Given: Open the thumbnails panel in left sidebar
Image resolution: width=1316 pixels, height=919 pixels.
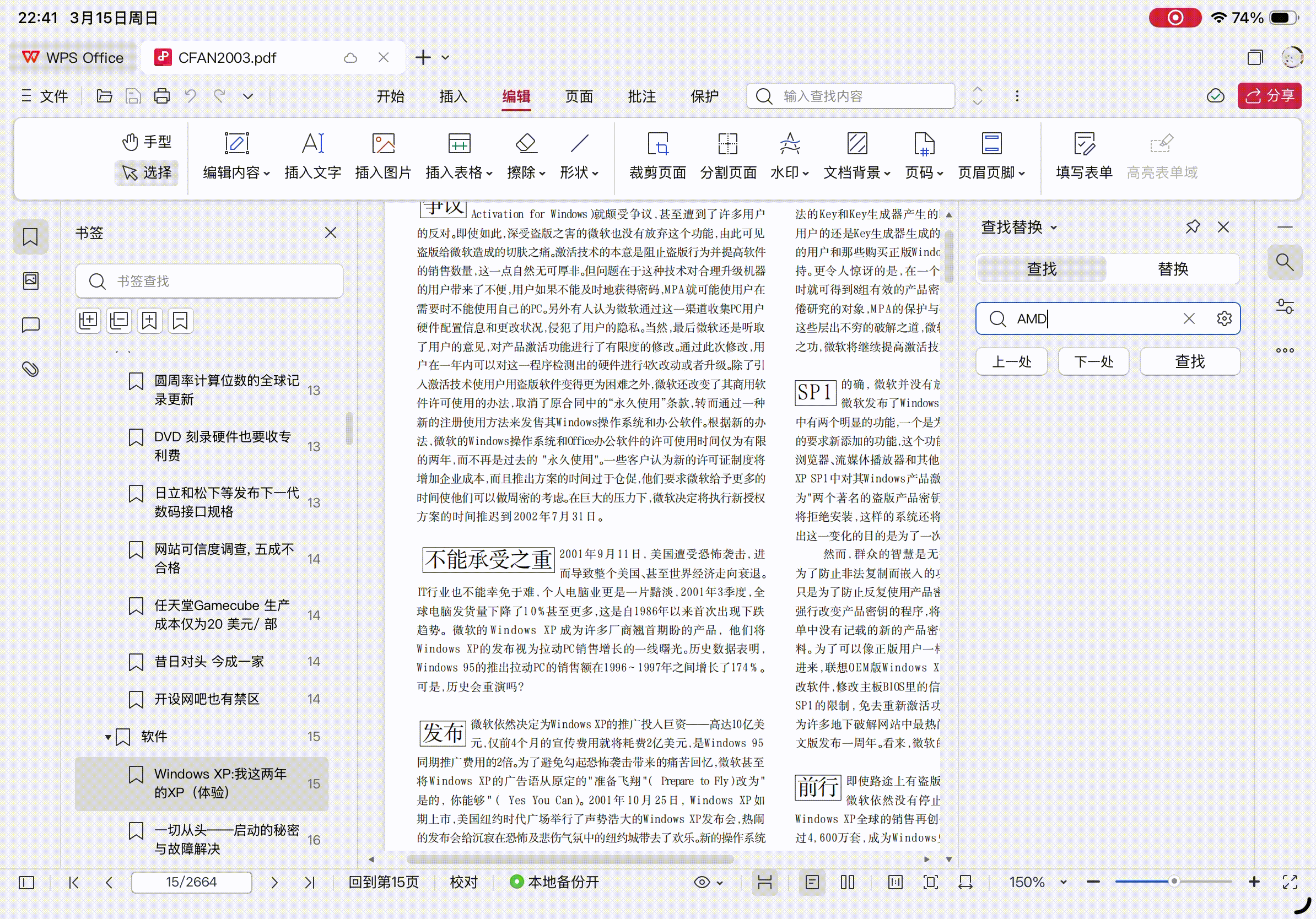Looking at the screenshot, I should (x=30, y=281).
